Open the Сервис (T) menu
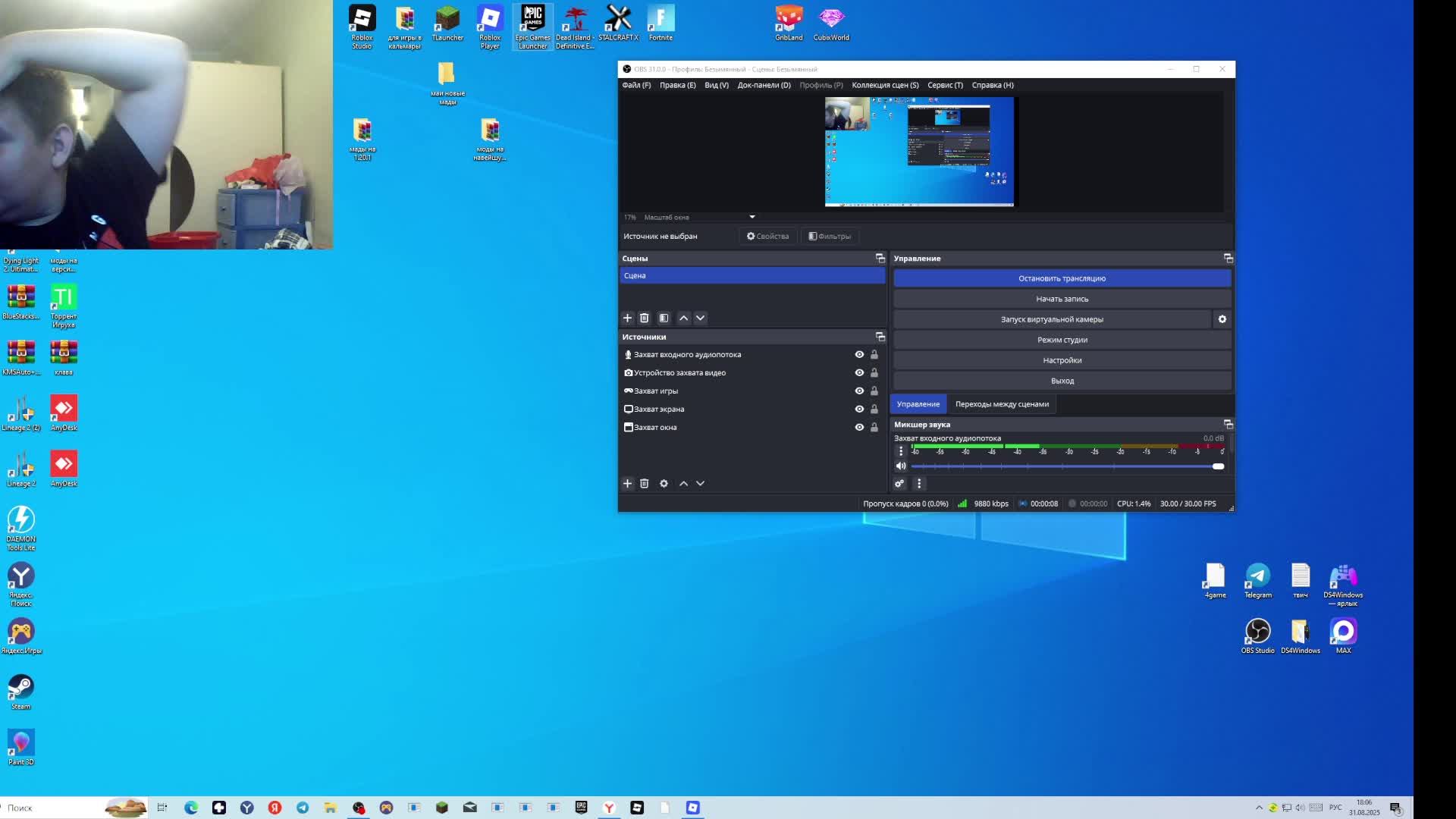Screen dimensions: 1456x819 (x=945, y=85)
